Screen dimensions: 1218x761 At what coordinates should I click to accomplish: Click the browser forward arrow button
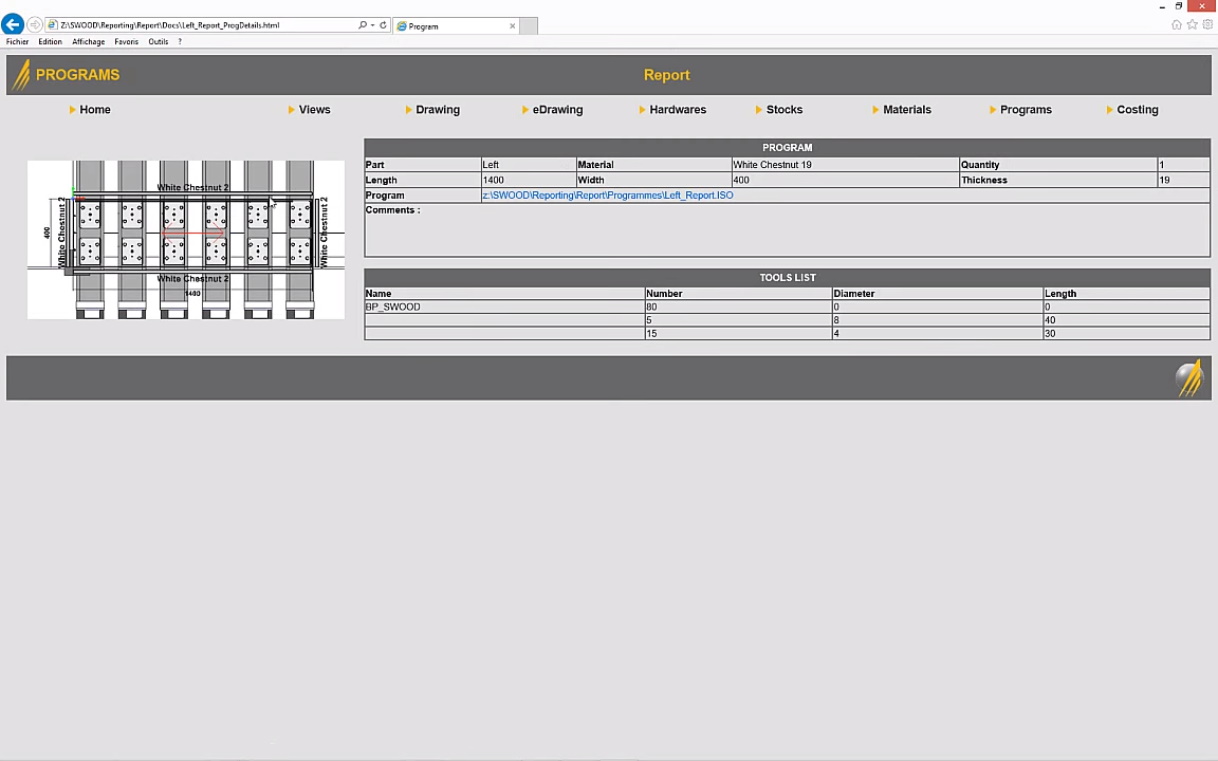click(35, 25)
